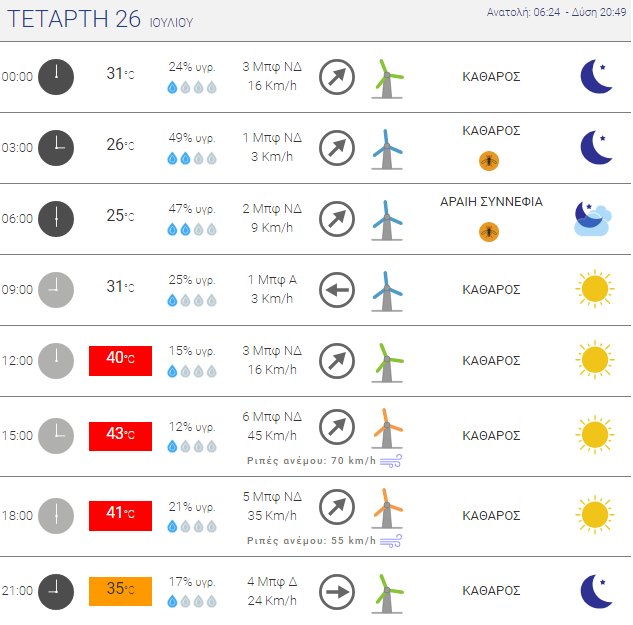This screenshot has width=633, height=625.
Task: Click the west wind arrow at 21:00
Action: point(337,592)
